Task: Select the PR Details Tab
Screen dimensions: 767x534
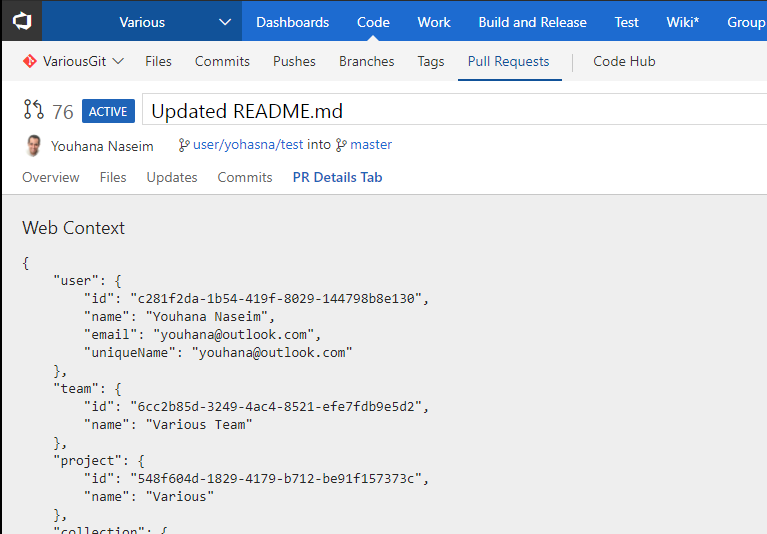Action: tap(338, 177)
